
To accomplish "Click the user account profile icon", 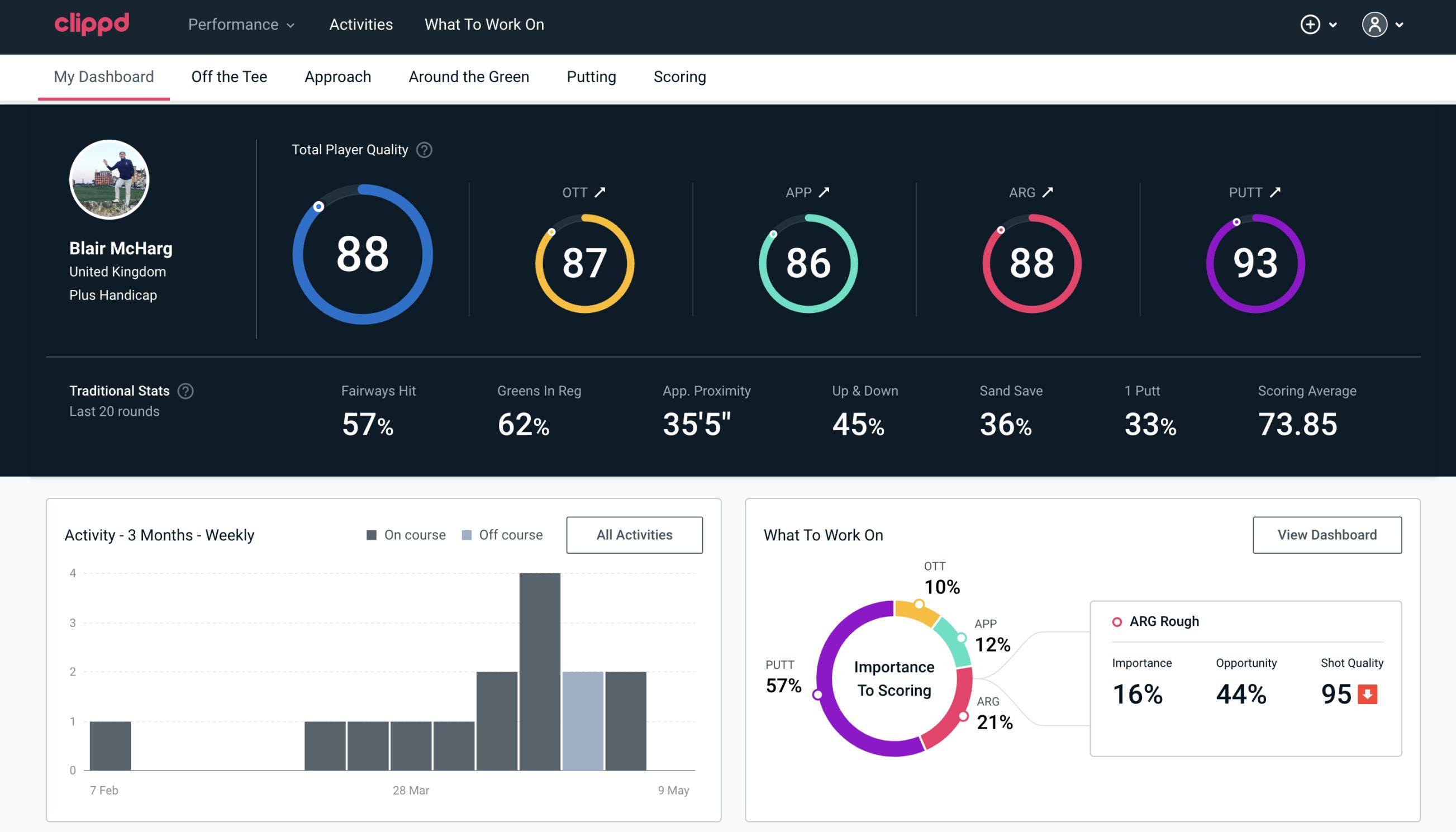I will (x=1375, y=25).
